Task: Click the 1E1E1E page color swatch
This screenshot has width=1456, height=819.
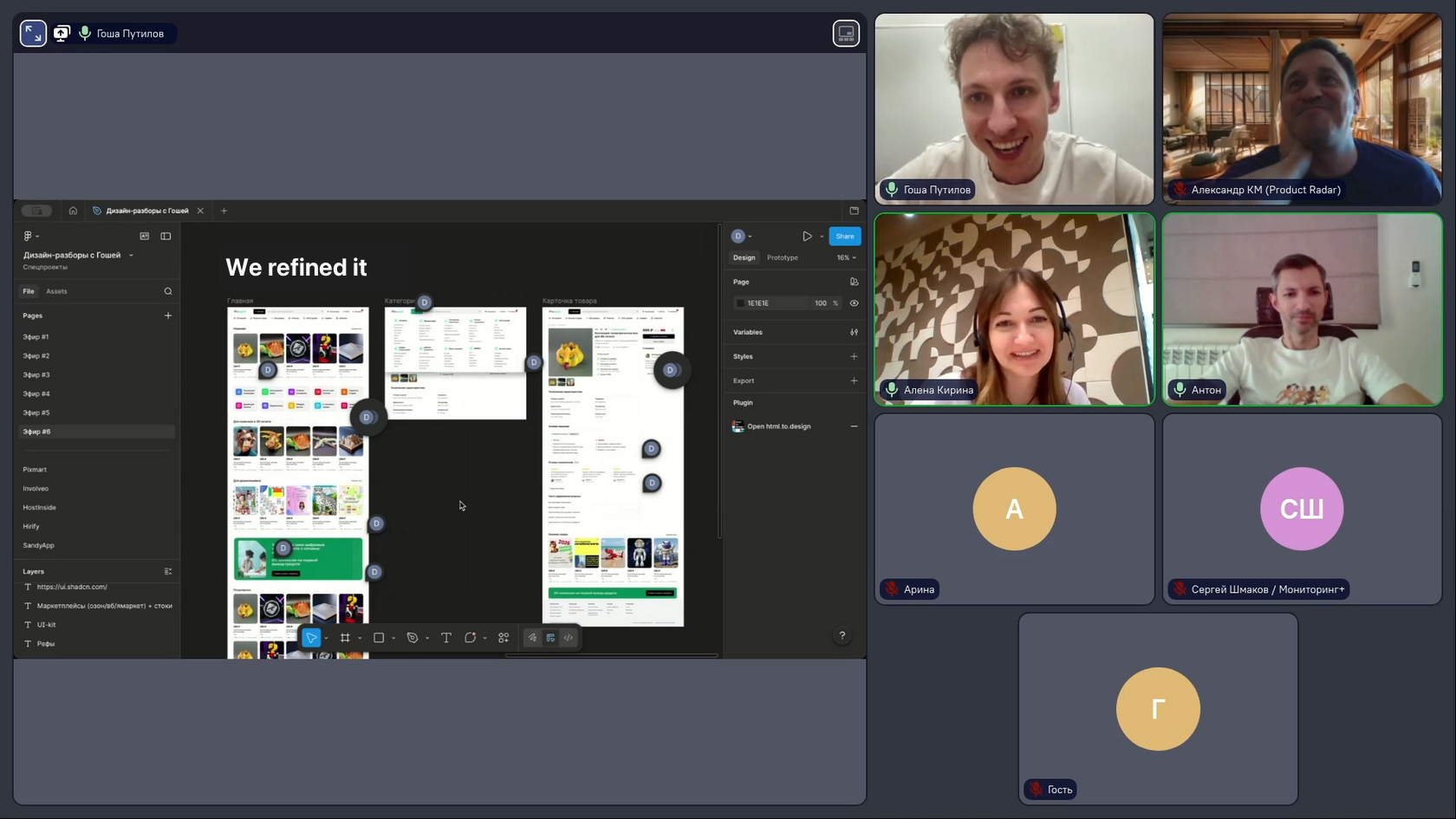Action: coord(740,303)
